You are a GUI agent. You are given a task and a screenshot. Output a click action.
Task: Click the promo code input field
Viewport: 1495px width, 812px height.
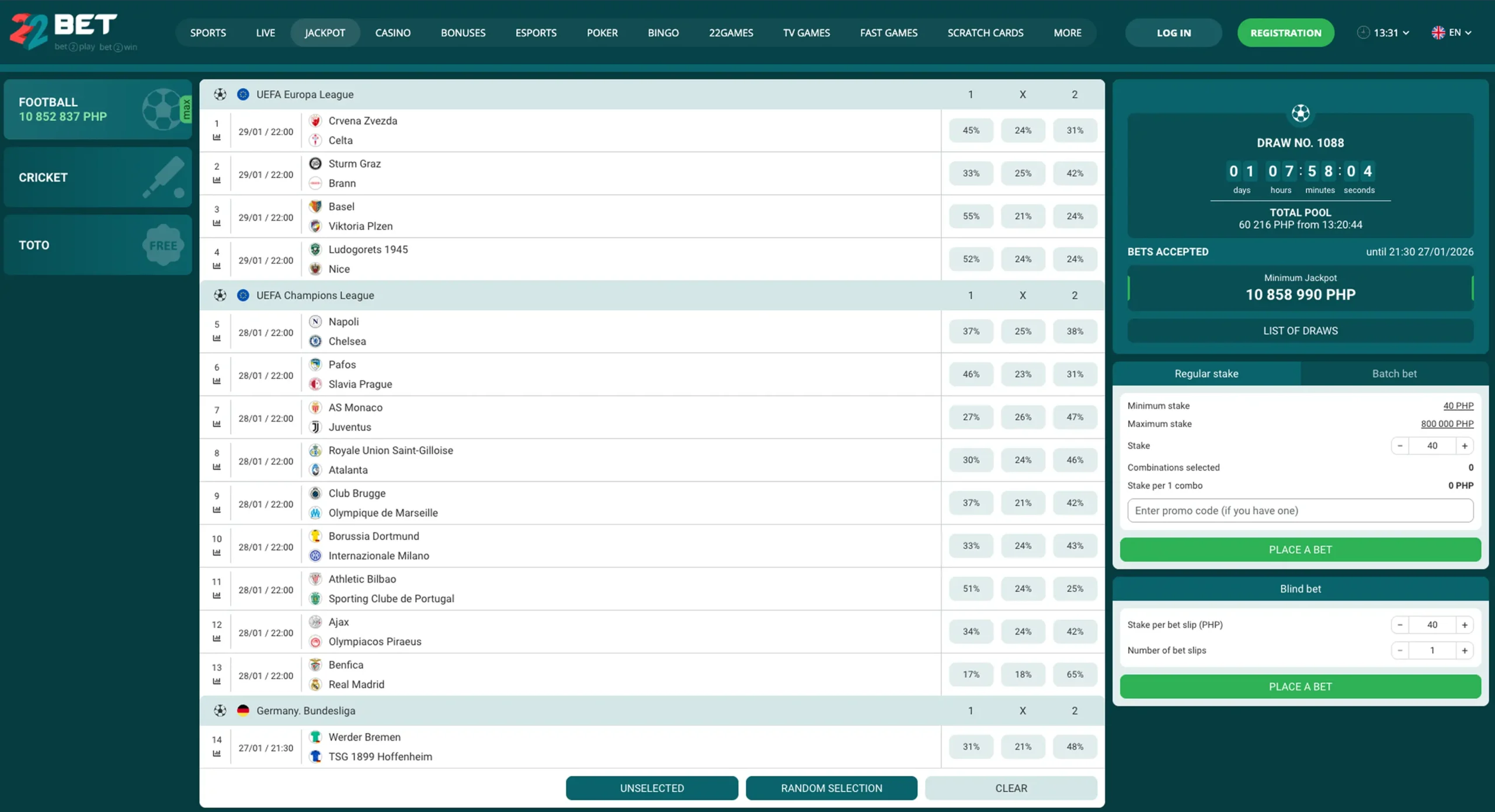pyautogui.click(x=1301, y=510)
